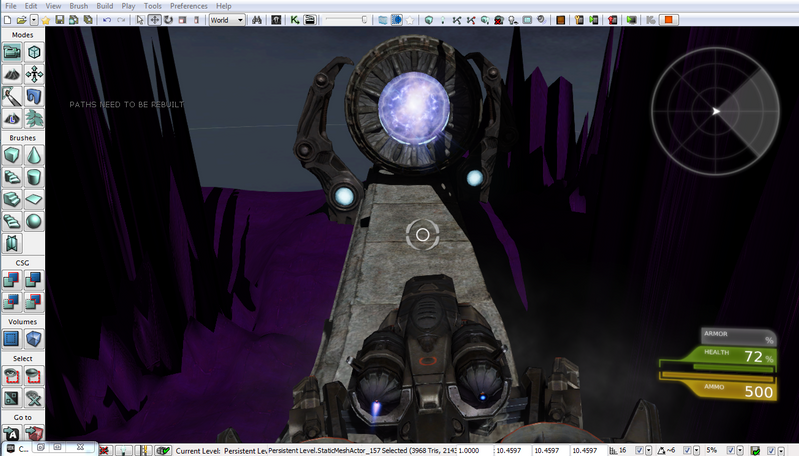Create a Sheet builder brush
This screenshot has width=799, height=456.
click(x=34, y=199)
